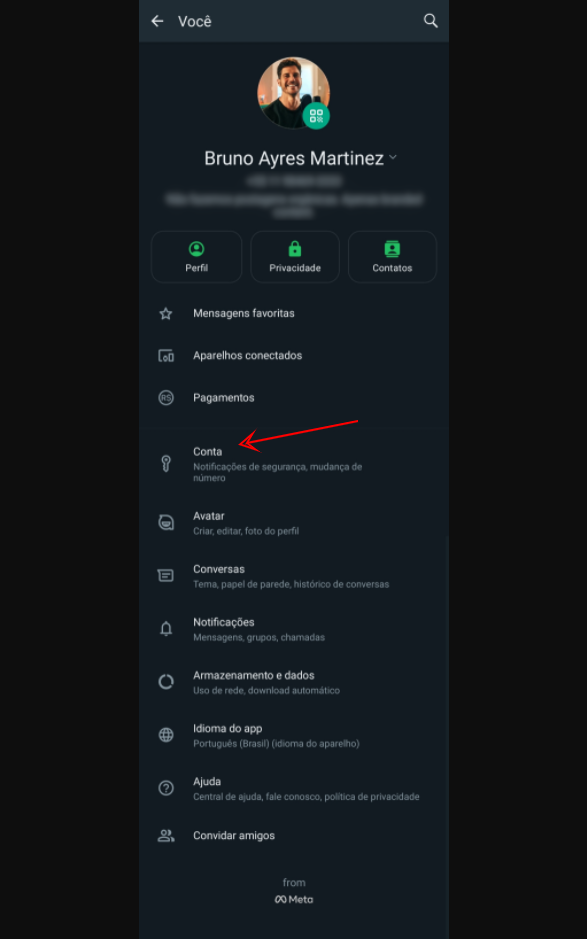587x939 pixels.
Task: Open the Avatar settings icon
Action: [x=166, y=521]
